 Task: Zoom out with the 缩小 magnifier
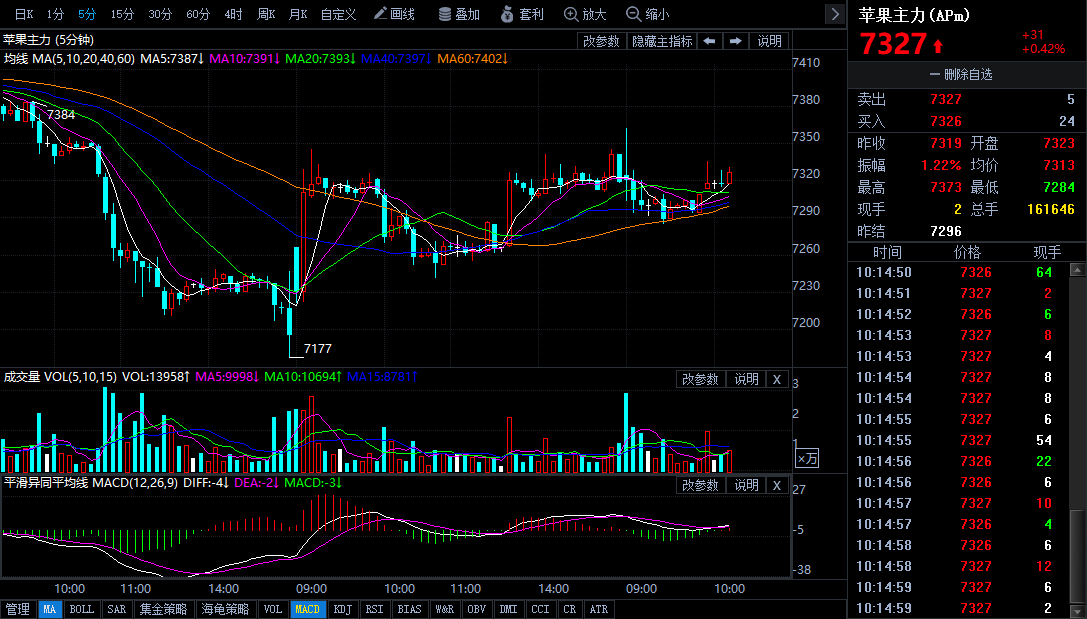647,14
